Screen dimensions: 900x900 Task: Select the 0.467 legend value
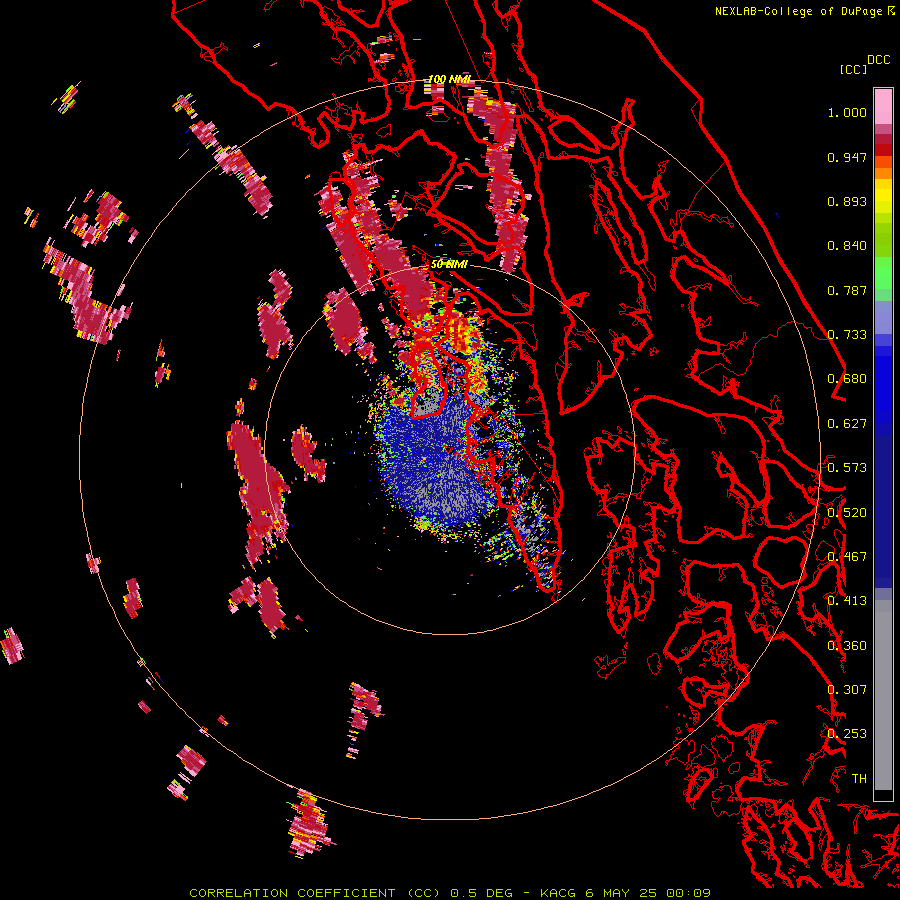click(847, 557)
